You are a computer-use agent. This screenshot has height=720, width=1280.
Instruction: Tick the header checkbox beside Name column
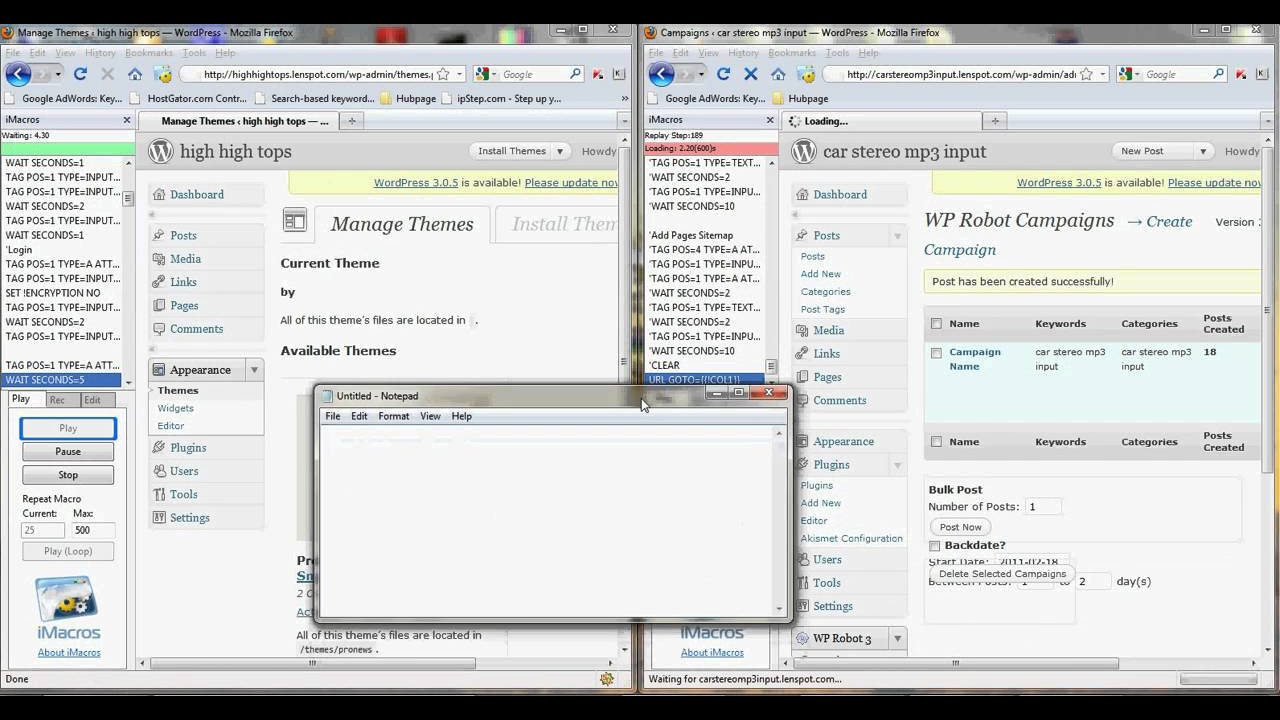click(x=936, y=323)
